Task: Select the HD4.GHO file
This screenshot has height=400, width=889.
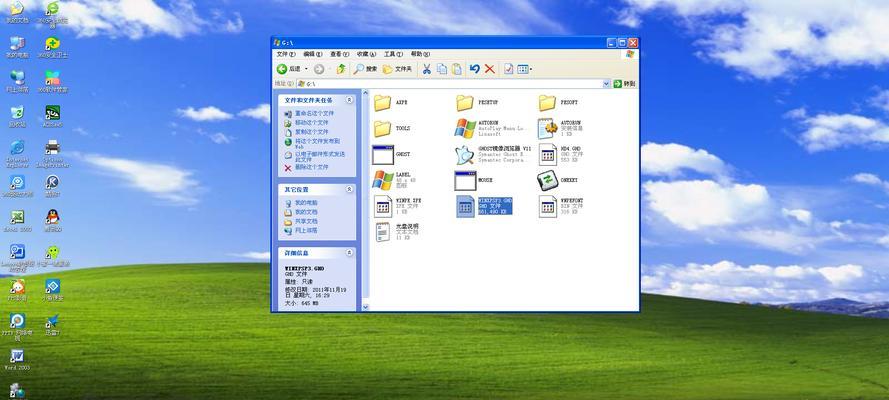Action: click(548, 154)
